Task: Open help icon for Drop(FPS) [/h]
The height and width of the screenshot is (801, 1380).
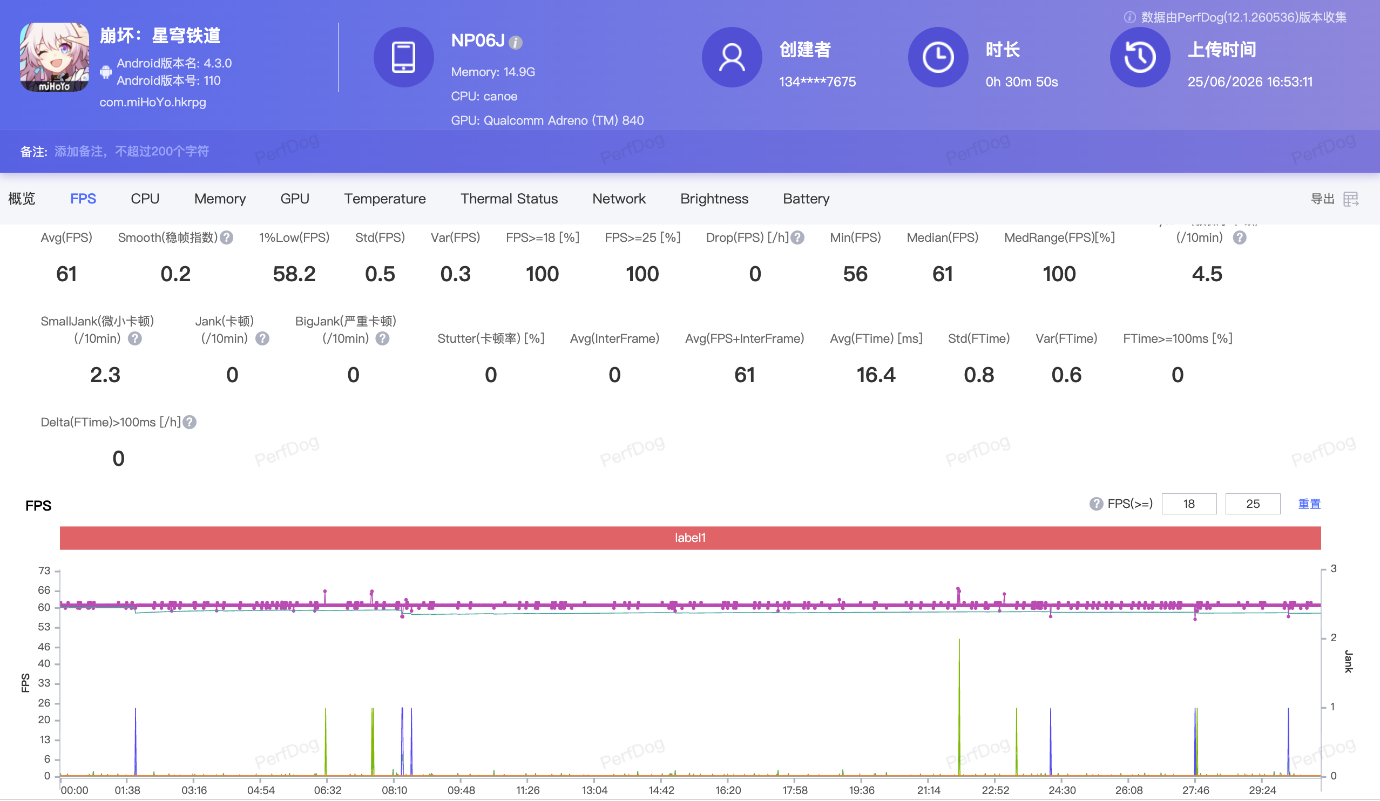Action: click(798, 238)
